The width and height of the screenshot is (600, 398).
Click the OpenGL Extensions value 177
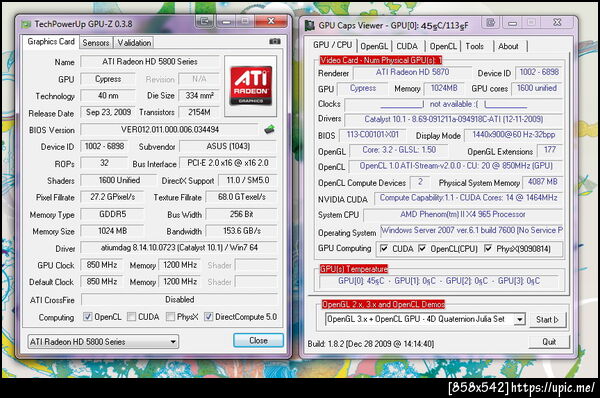[x=549, y=150]
